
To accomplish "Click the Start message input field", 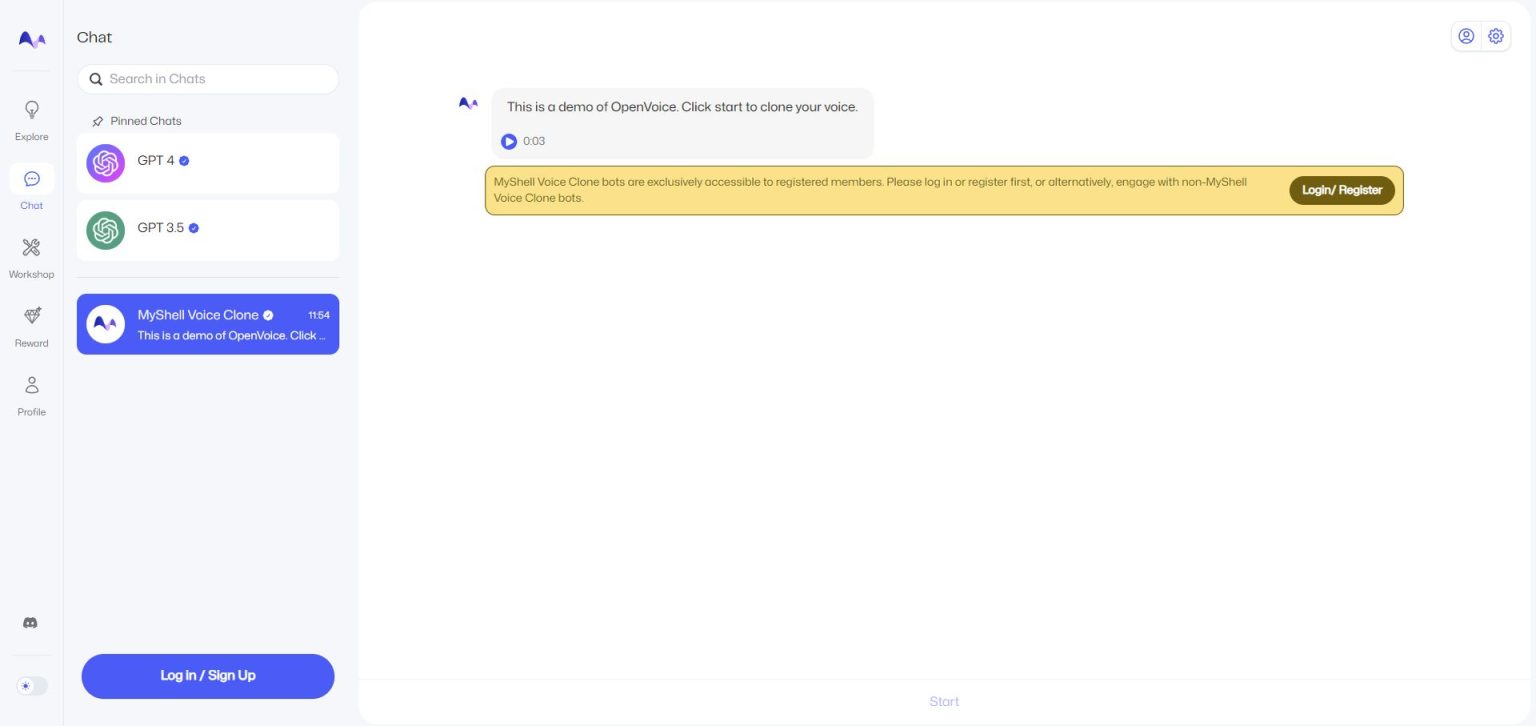I will [x=943, y=701].
